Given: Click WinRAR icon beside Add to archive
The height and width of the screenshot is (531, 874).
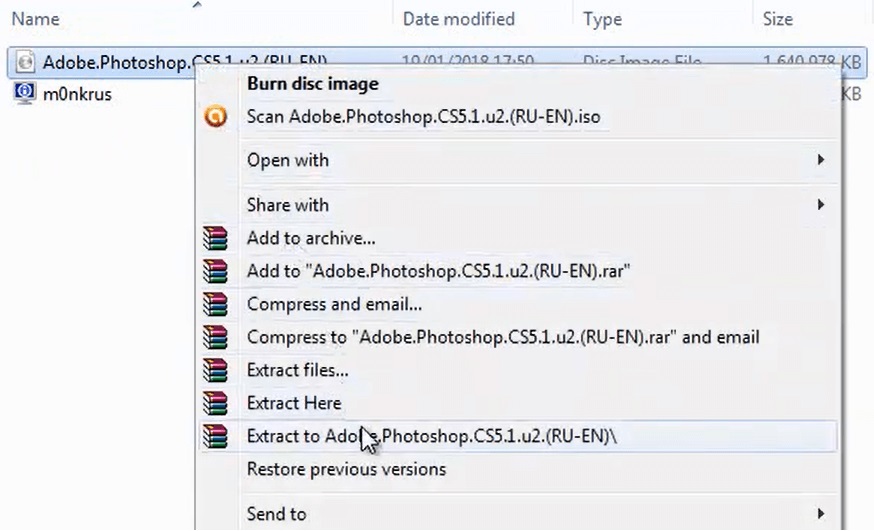Looking at the screenshot, I should (215, 238).
